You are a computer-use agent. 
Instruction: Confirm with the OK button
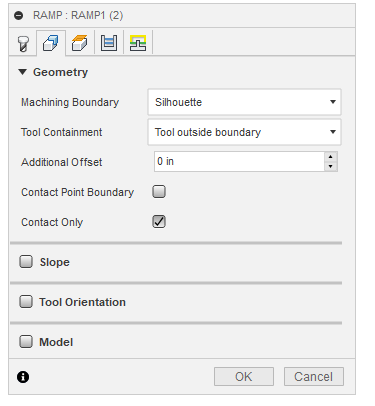[x=244, y=377]
